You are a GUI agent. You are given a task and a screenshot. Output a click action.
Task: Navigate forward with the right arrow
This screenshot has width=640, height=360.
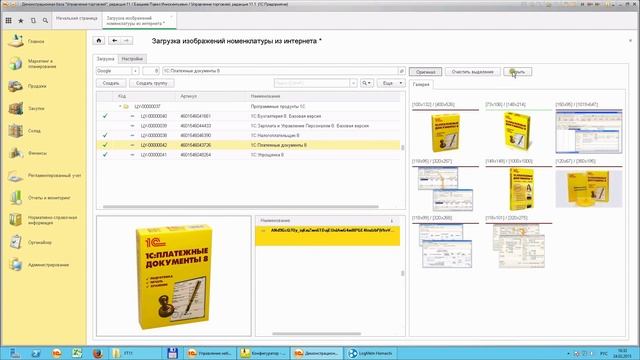127,40
